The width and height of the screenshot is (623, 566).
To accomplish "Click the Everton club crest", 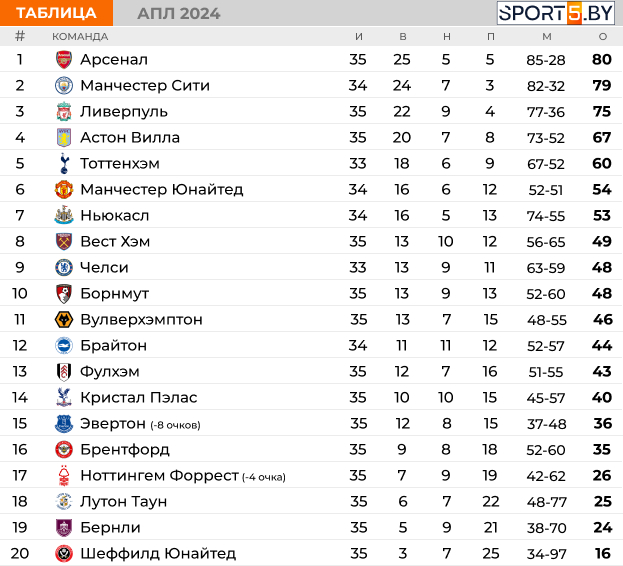I will (64, 424).
